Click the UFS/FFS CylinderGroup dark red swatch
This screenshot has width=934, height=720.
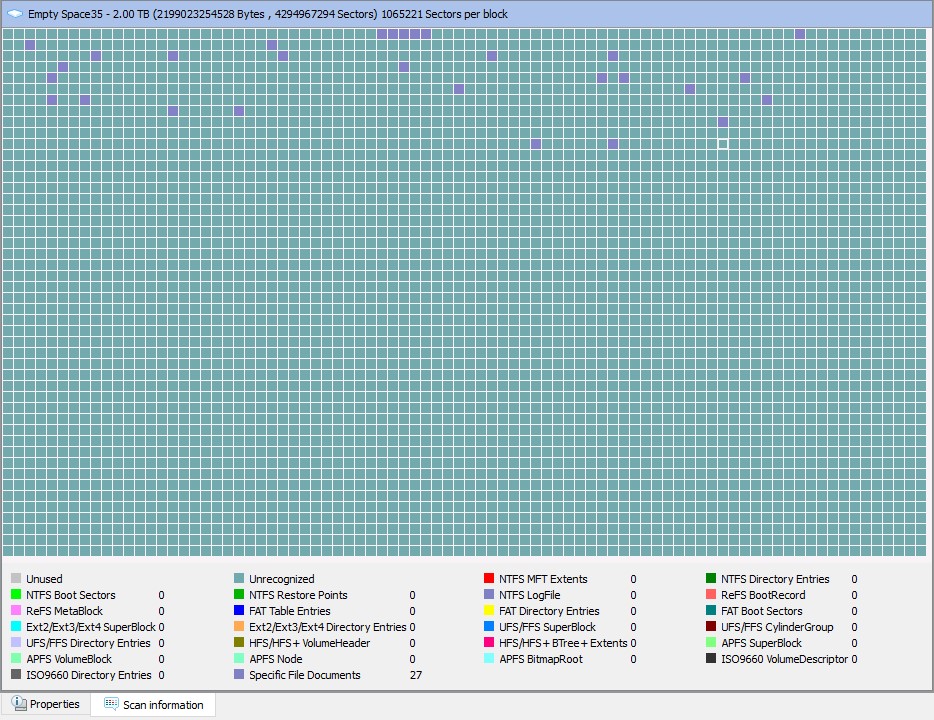click(711, 627)
